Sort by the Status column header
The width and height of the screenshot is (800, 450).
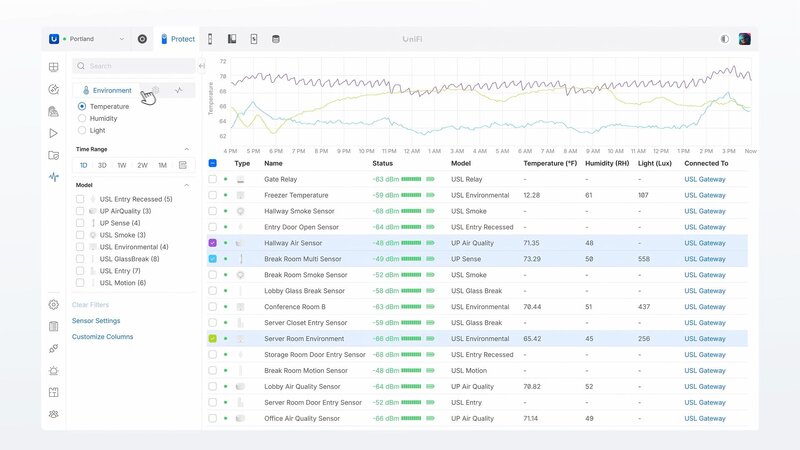(x=383, y=163)
